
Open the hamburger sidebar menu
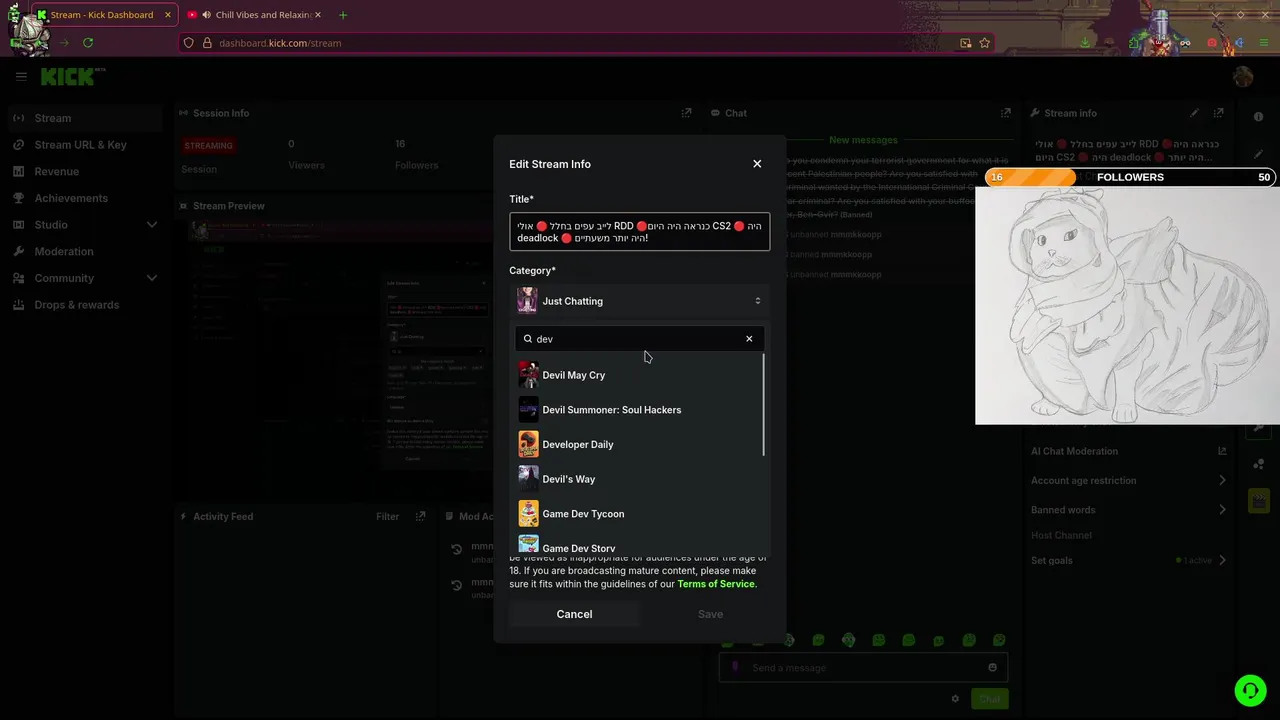tap(21, 76)
